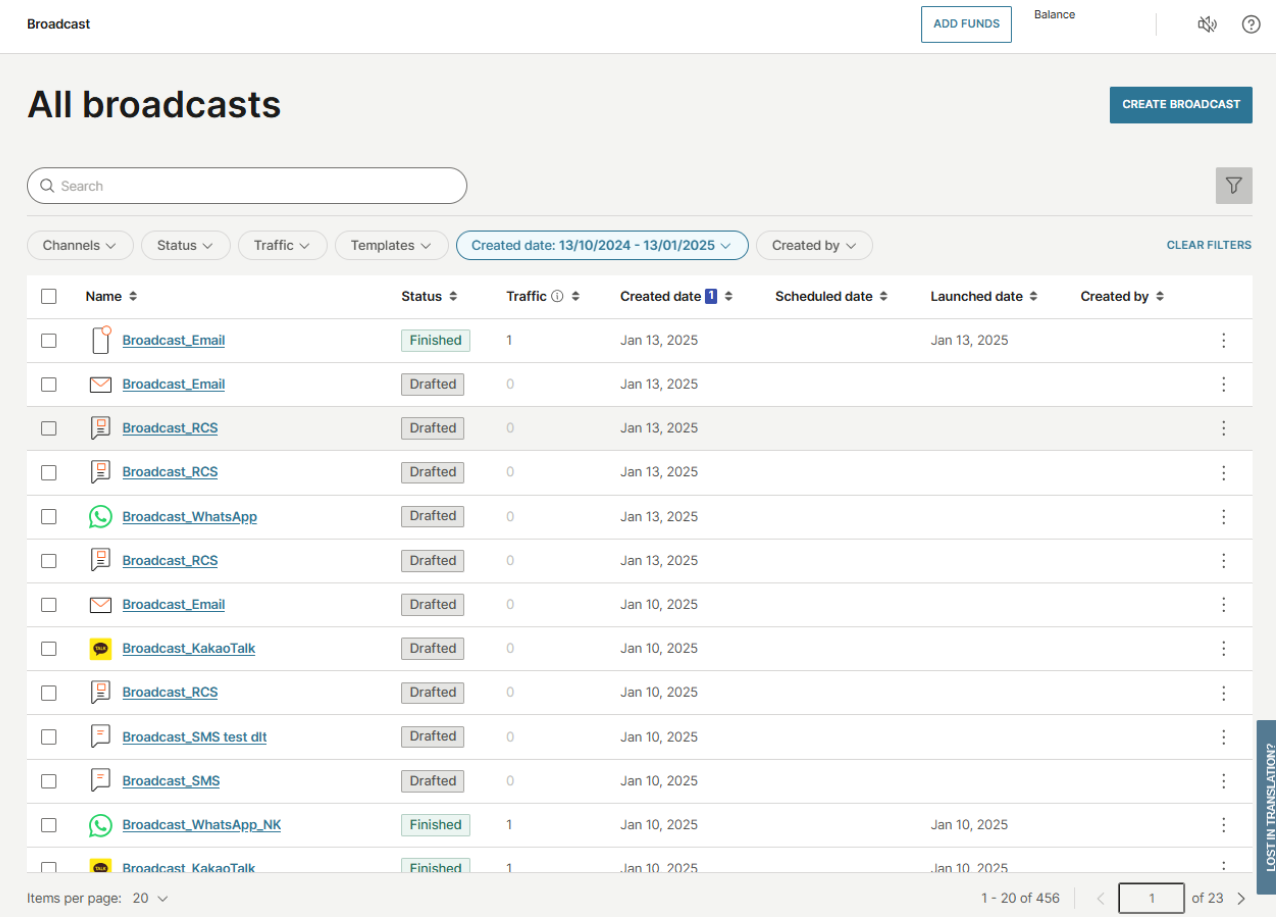Click the WhatsApp icon beside Broadcast_WhatsApp_NK
This screenshot has height=917, width=1276.
click(x=100, y=825)
